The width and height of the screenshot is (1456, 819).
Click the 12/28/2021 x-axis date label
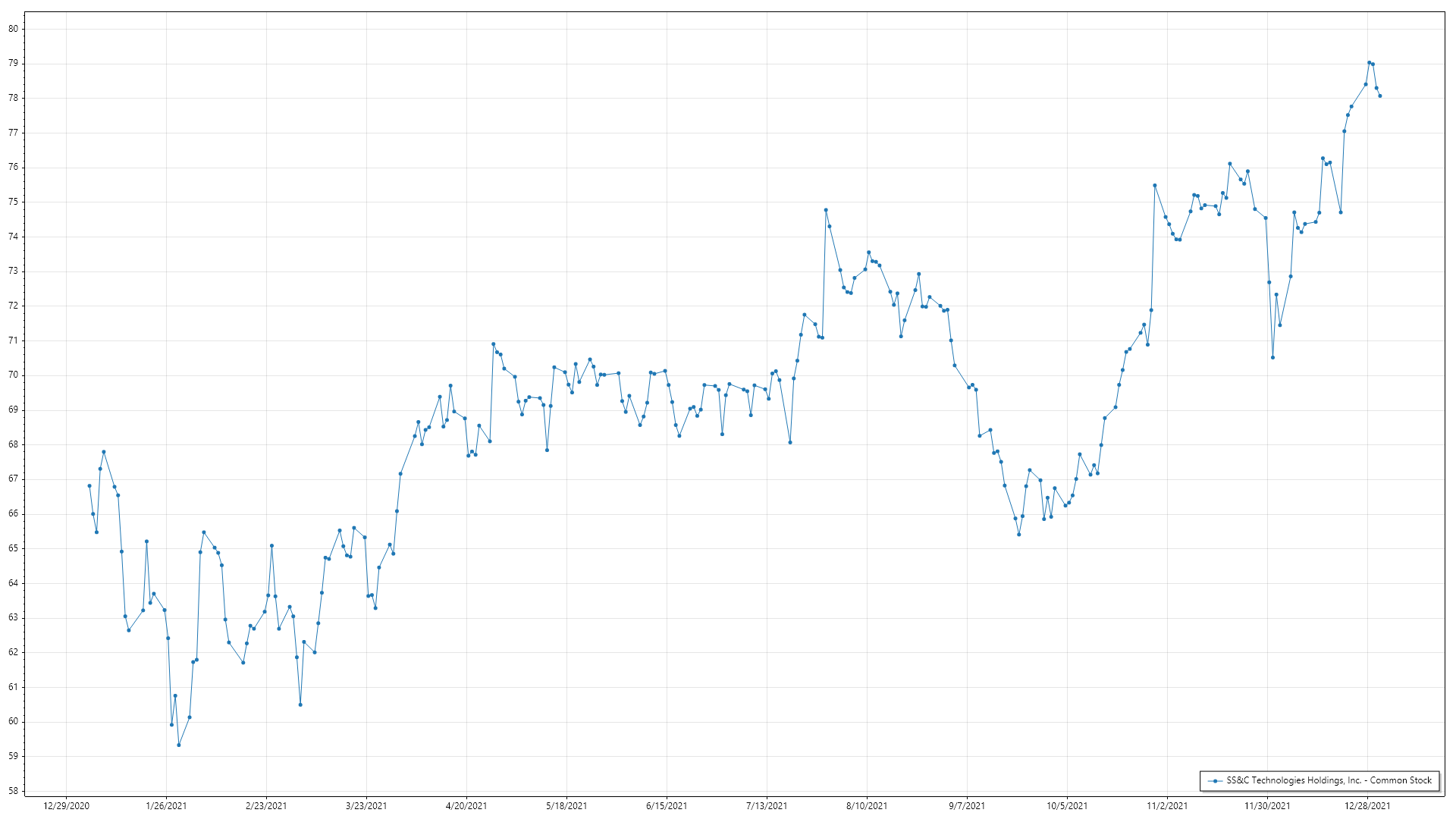click(x=1367, y=806)
